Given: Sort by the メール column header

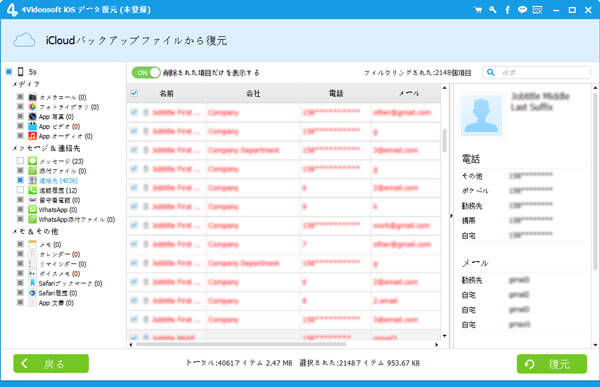Looking at the screenshot, I should point(409,93).
